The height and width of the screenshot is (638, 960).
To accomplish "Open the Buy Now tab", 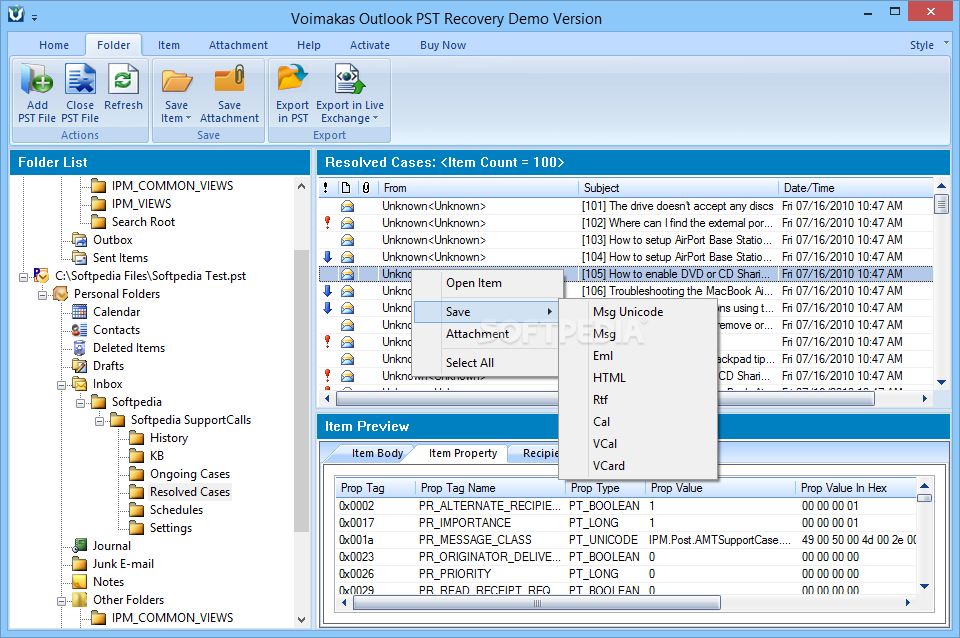I will pos(443,45).
